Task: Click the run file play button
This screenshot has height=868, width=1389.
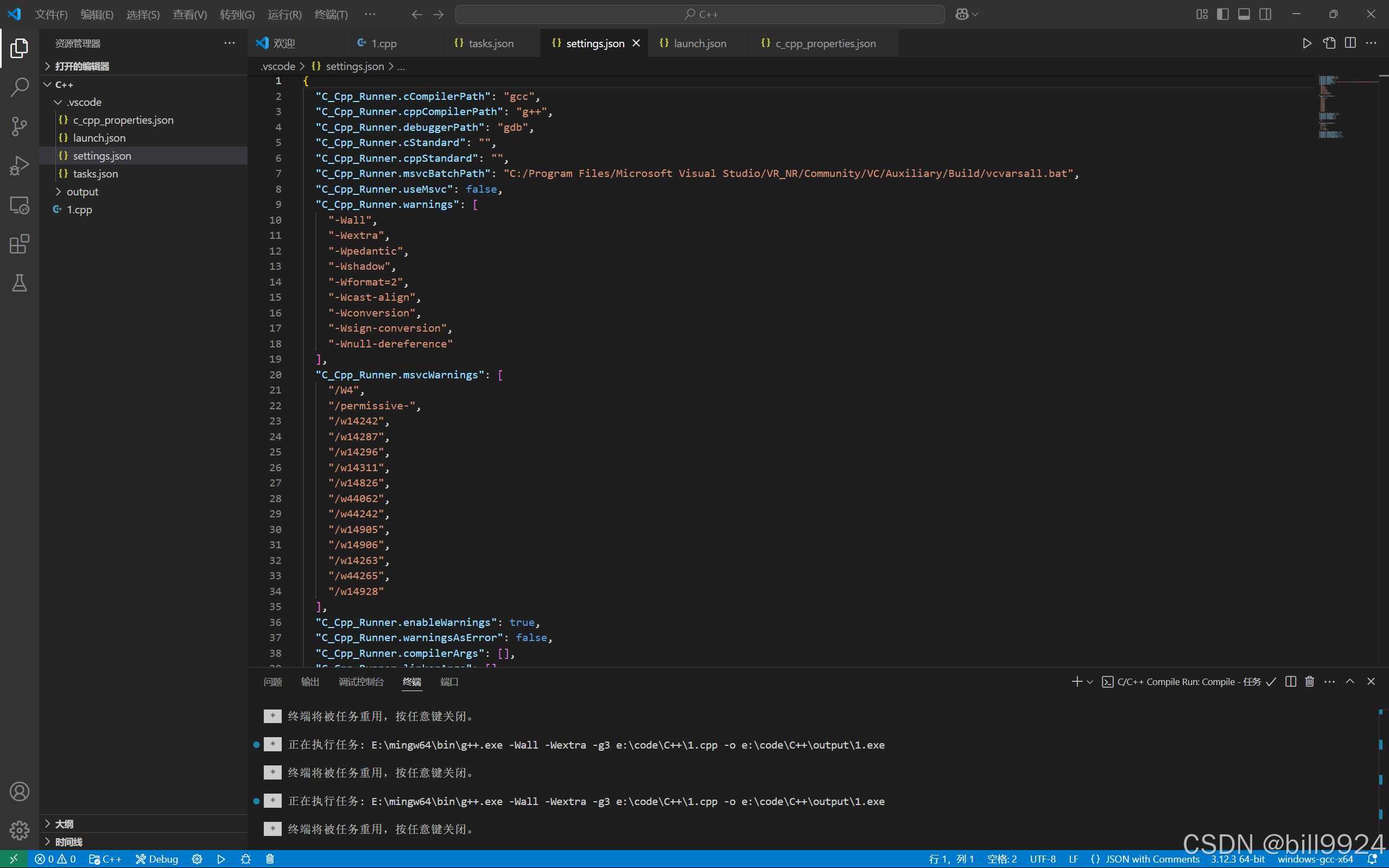Action: pos(1306,43)
